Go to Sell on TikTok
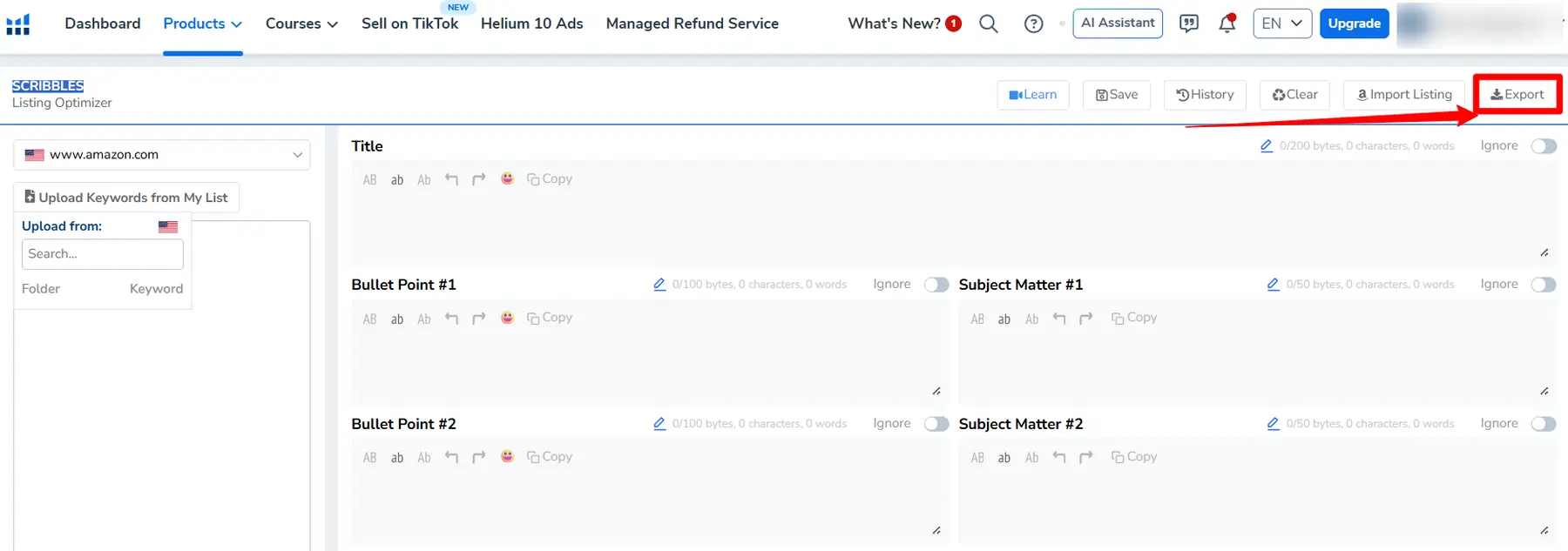This screenshot has height=551, width=1568. pos(409,24)
